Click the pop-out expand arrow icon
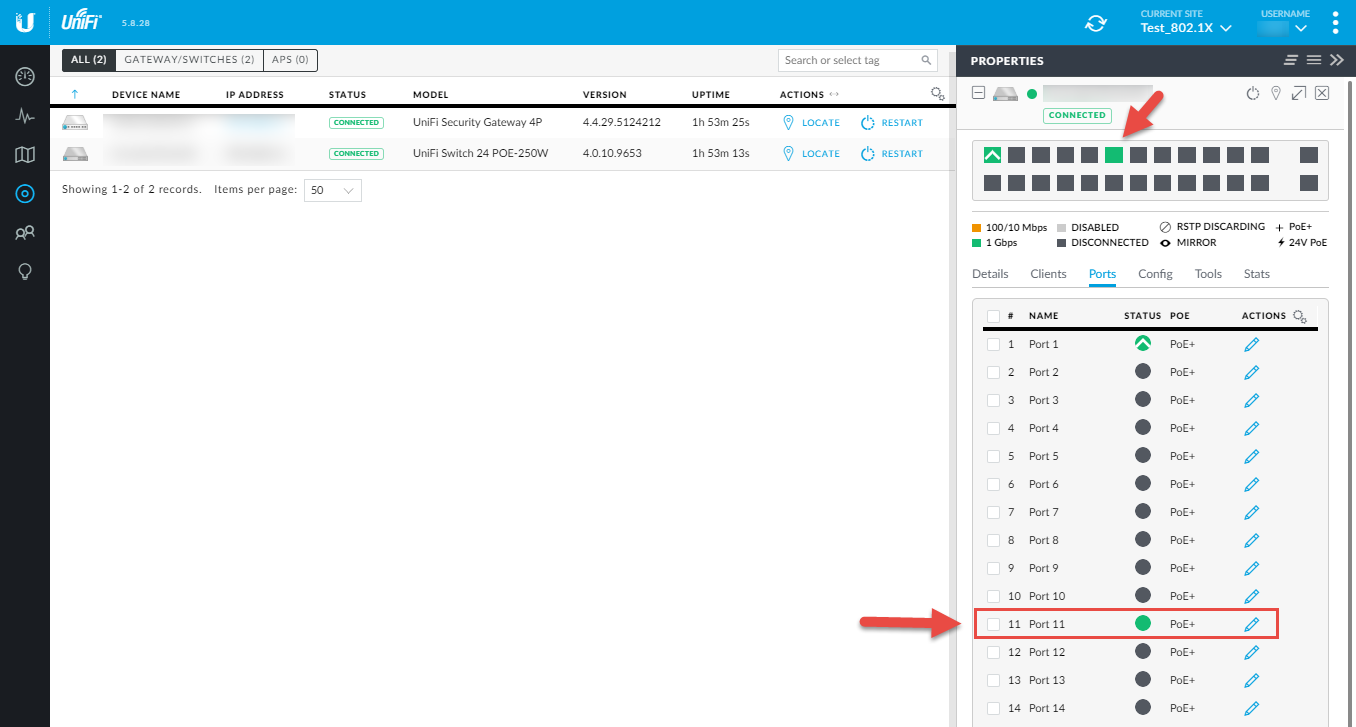The width and height of the screenshot is (1356, 727). pyautogui.click(x=1299, y=93)
